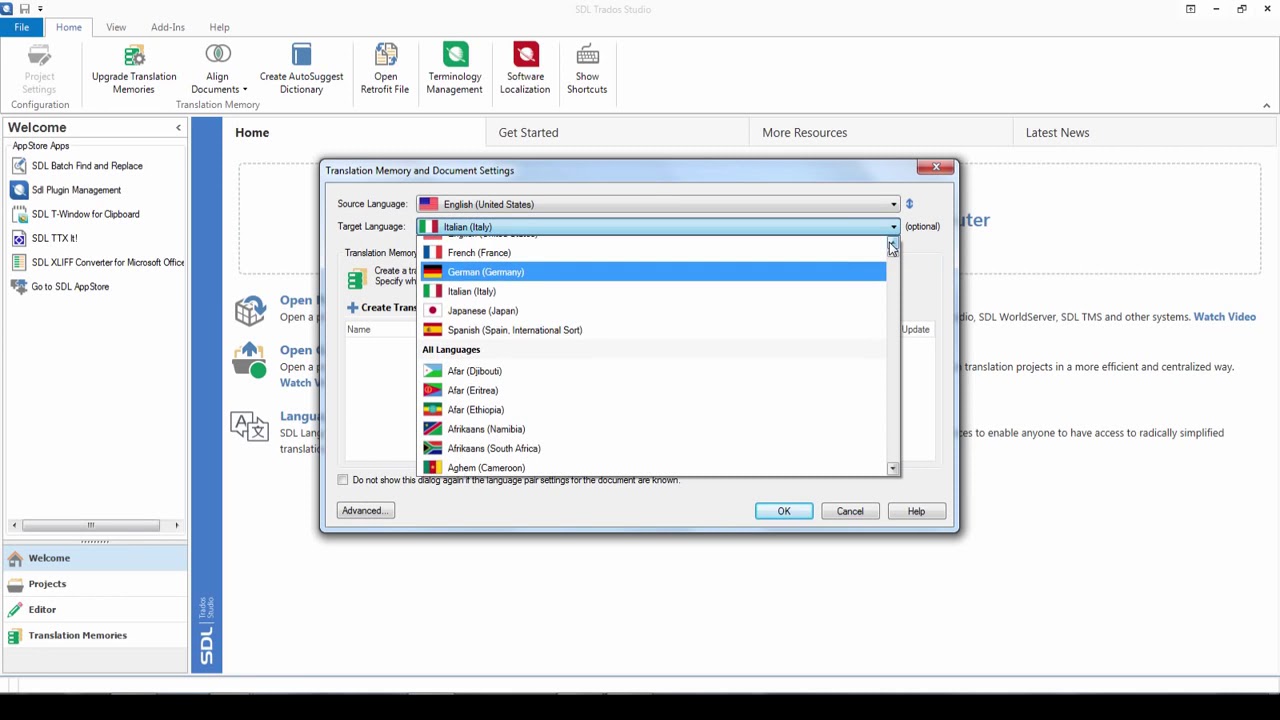Select Italian (Italy) in the list
Image resolution: width=1280 pixels, height=720 pixels.
pos(653,291)
